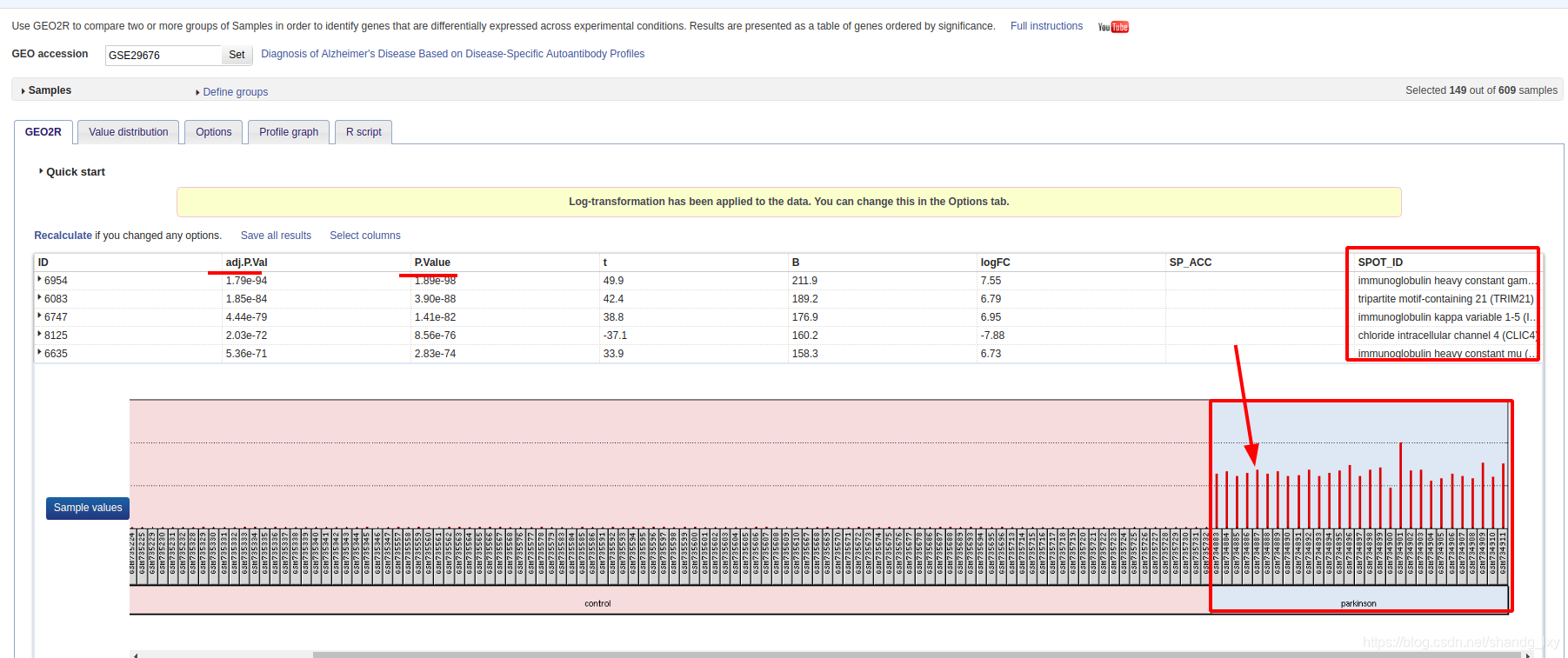Select the GEO2R tab
This screenshot has height=658, width=1568.
pyautogui.click(x=43, y=132)
